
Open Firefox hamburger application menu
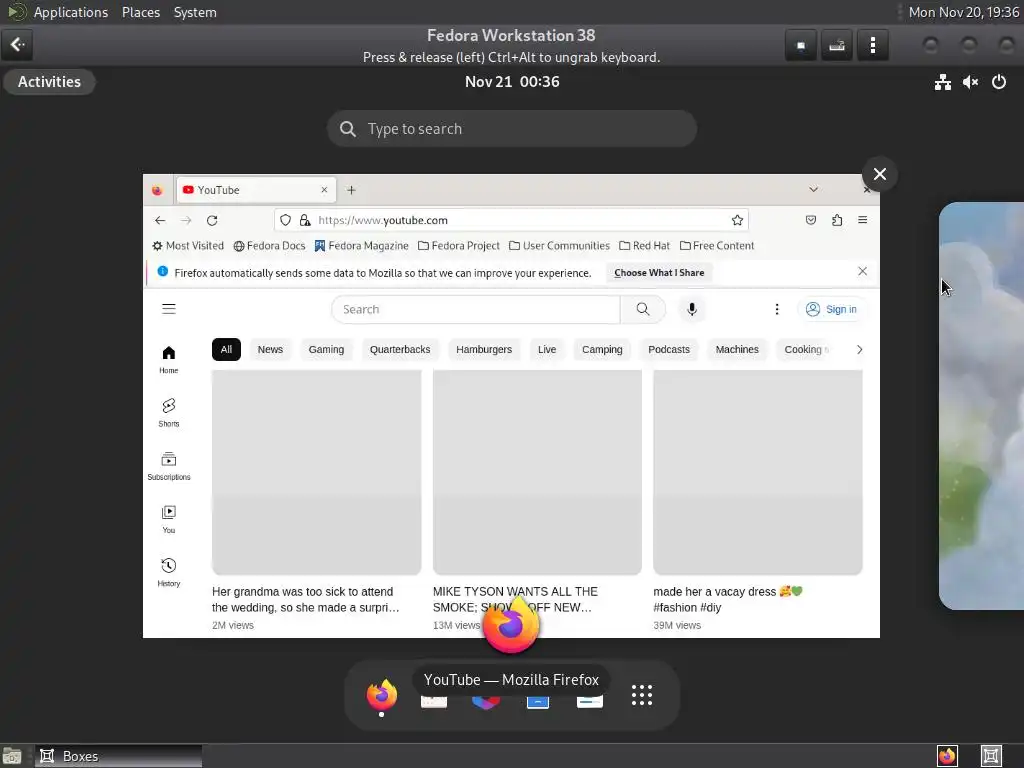[x=863, y=220]
